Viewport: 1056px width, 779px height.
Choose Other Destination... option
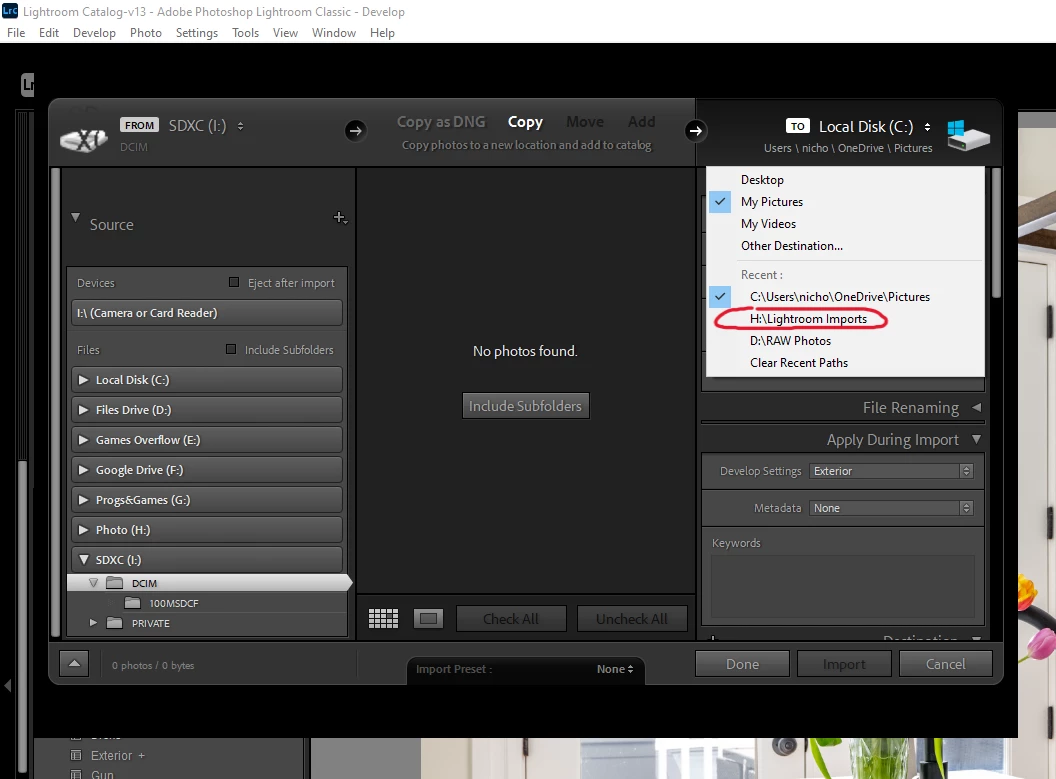(791, 246)
